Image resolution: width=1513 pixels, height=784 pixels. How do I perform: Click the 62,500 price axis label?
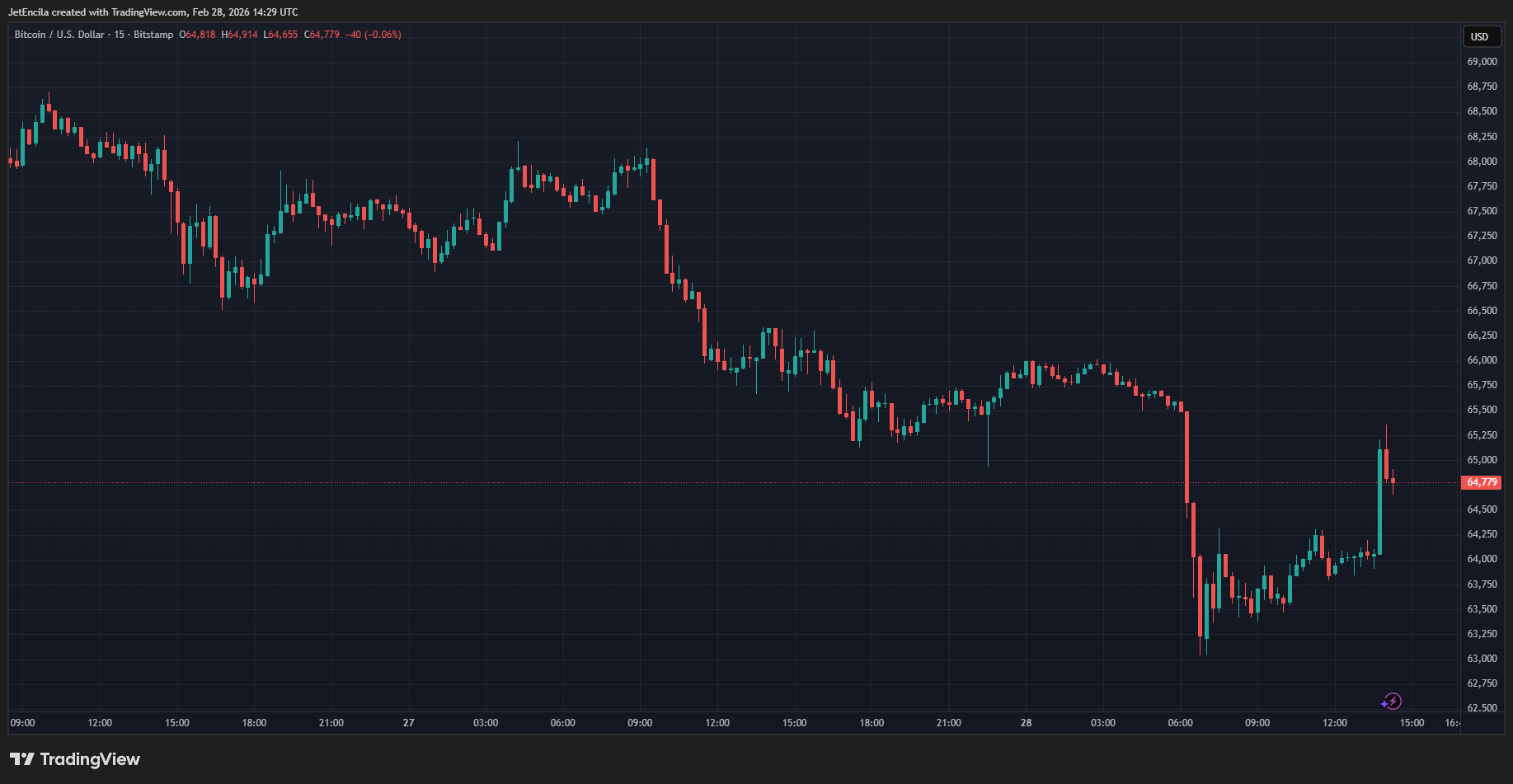pos(1482,708)
